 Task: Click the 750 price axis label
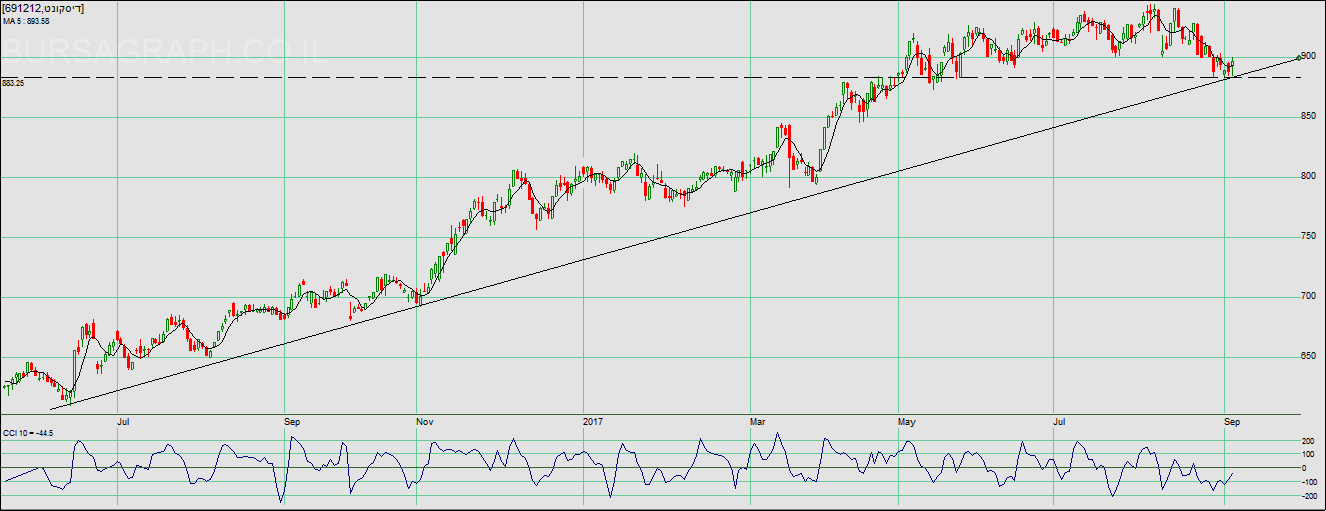1310,237
